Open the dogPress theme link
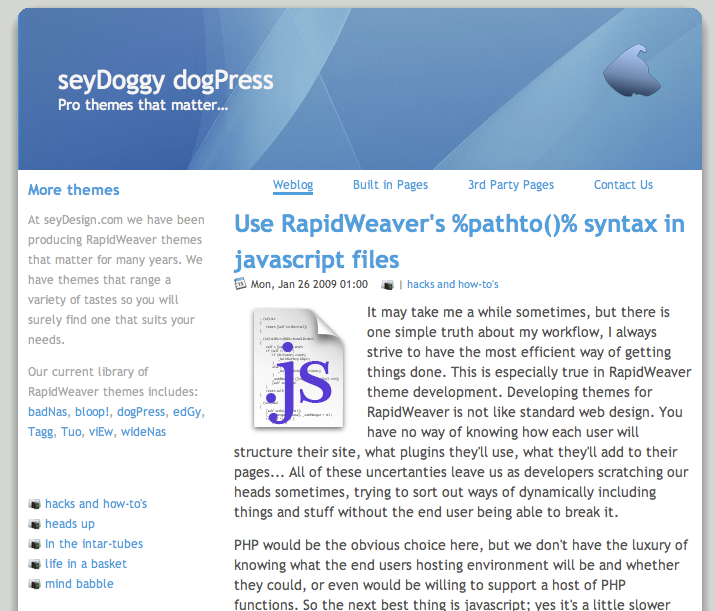715x611 pixels. [x=140, y=412]
